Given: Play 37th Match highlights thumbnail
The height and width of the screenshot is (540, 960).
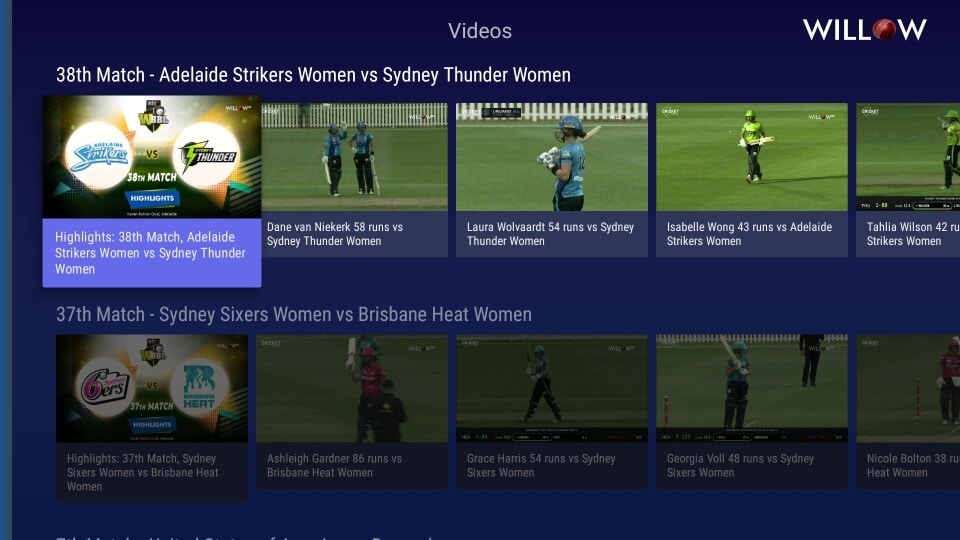Looking at the screenshot, I should click(152, 388).
